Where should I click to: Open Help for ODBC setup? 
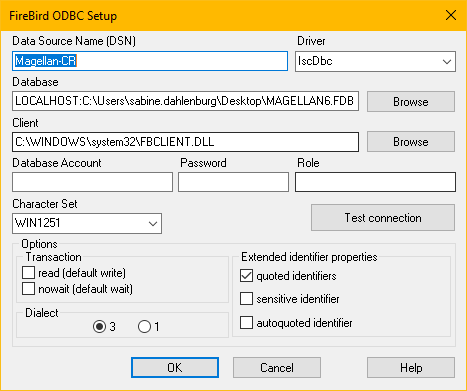click(411, 368)
